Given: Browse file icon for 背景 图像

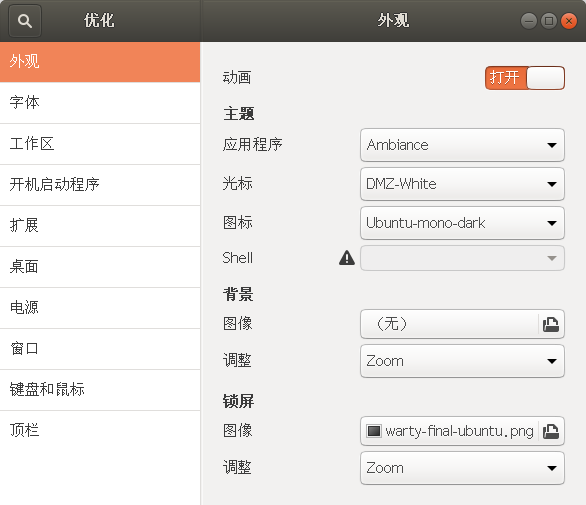Looking at the screenshot, I should (x=551, y=324).
